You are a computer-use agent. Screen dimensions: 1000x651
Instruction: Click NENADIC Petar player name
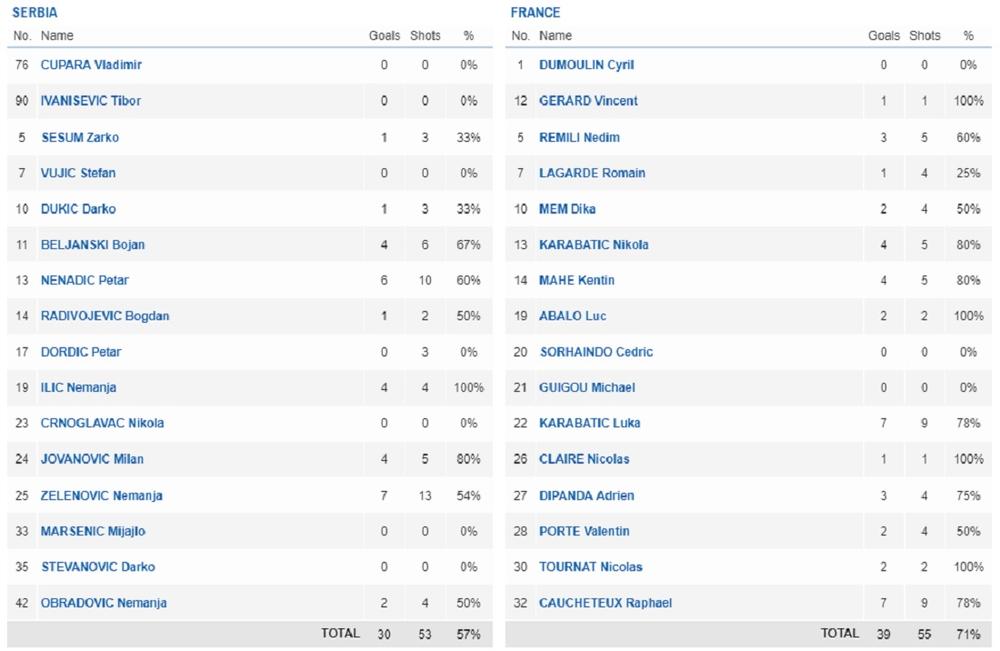coord(84,280)
